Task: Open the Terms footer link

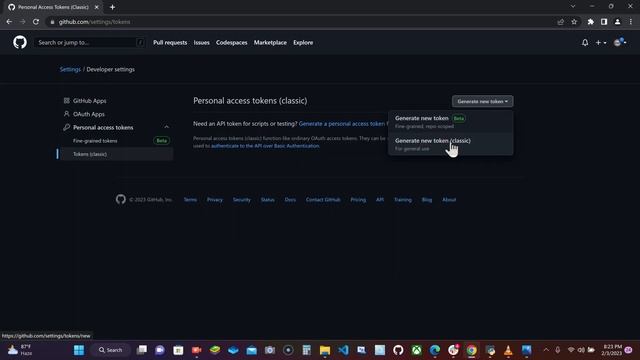Action: pyautogui.click(x=190, y=200)
